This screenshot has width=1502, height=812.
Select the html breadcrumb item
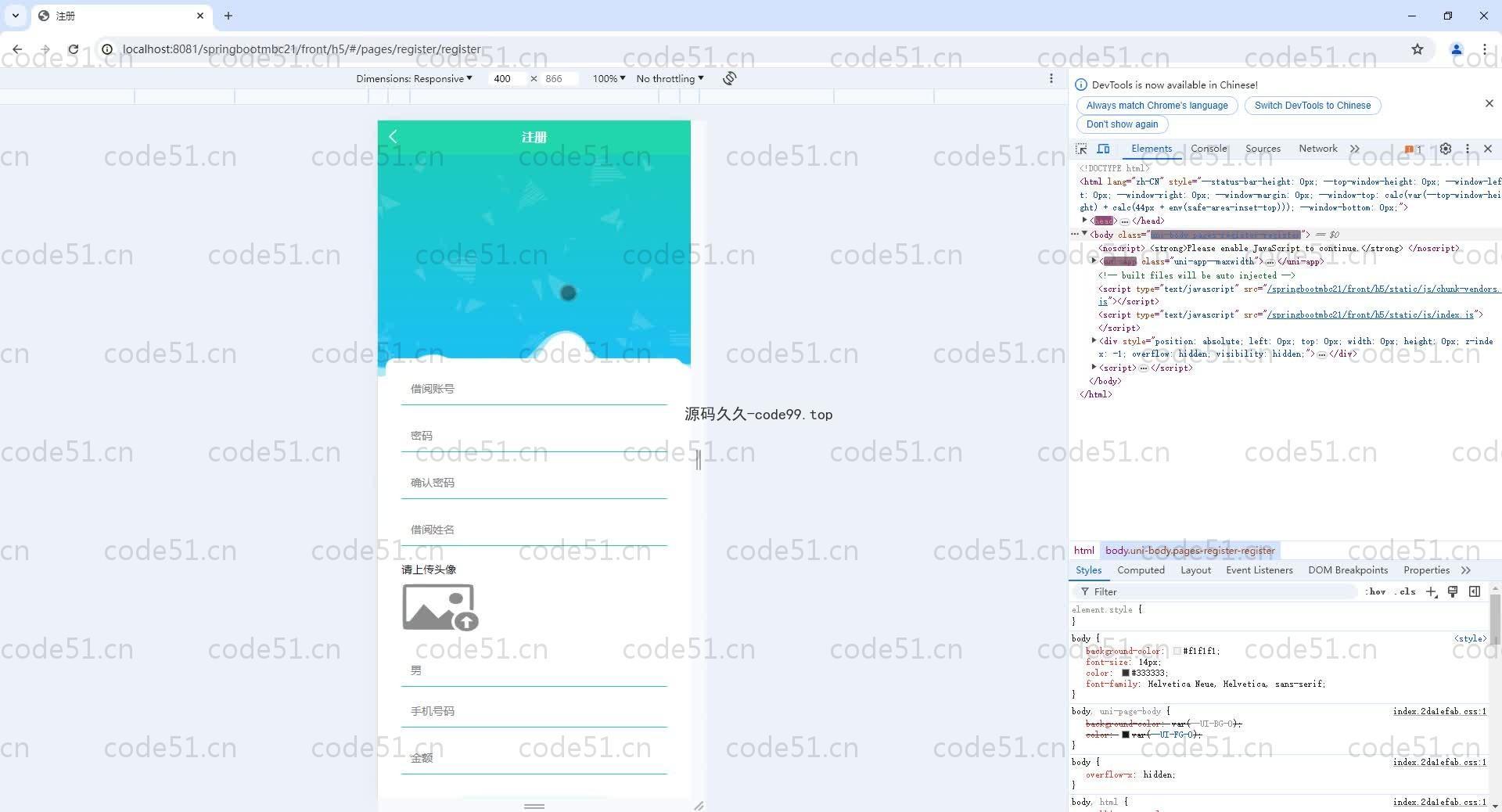(1083, 551)
